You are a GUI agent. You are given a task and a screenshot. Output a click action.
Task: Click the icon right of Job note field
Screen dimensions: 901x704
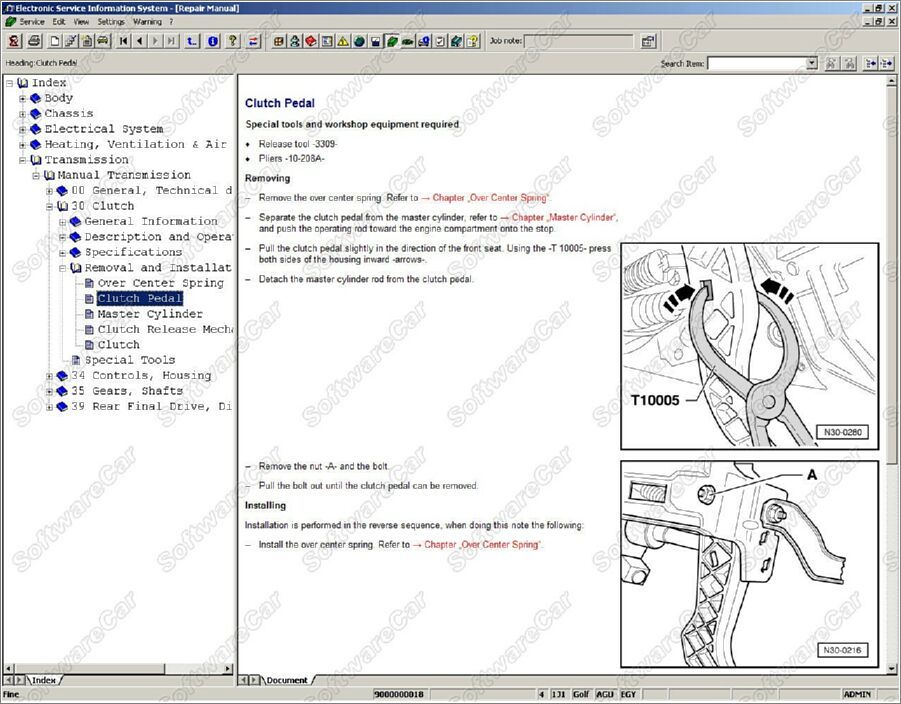[x=648, y=41]
